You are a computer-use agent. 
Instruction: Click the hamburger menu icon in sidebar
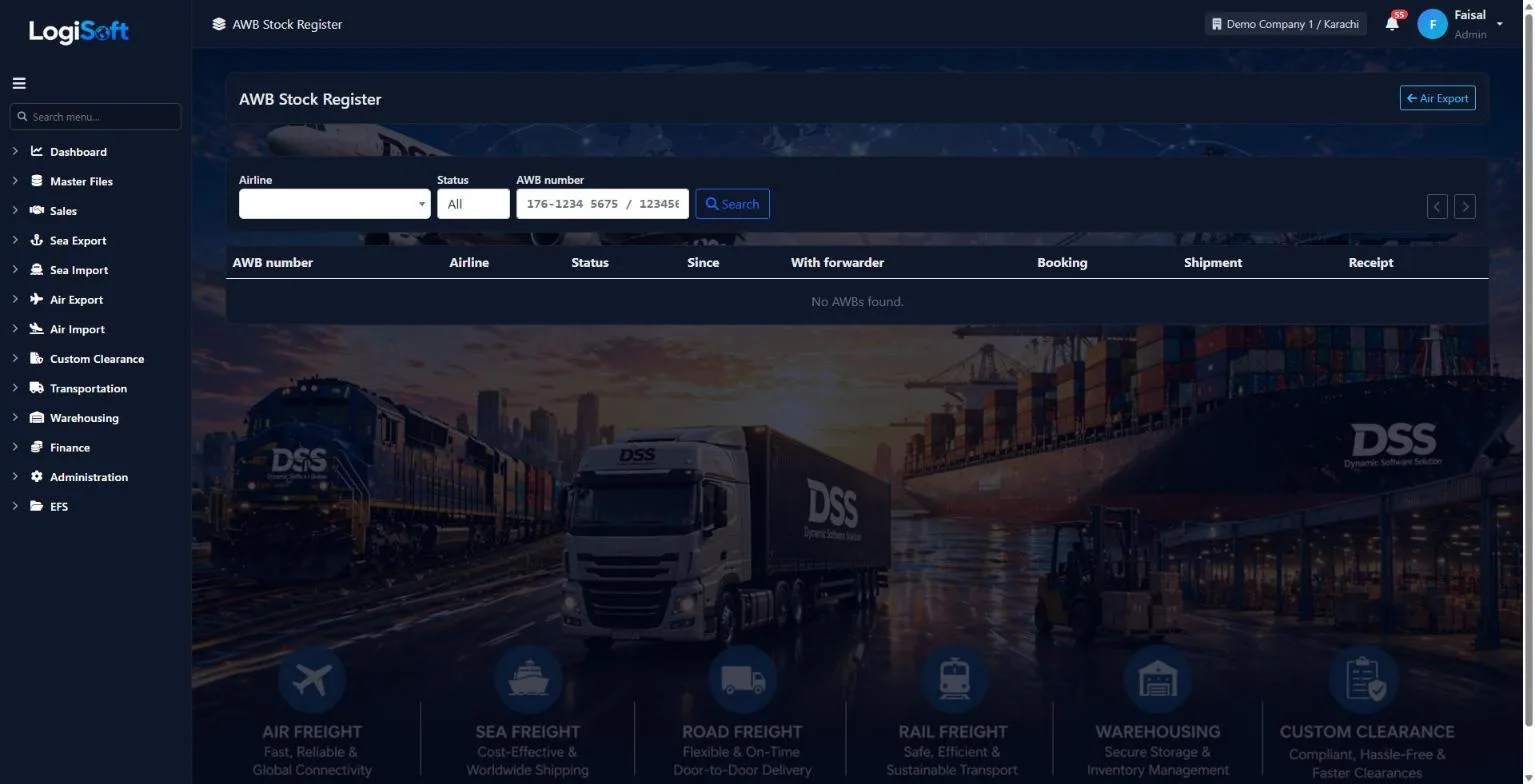pos(19,84)
